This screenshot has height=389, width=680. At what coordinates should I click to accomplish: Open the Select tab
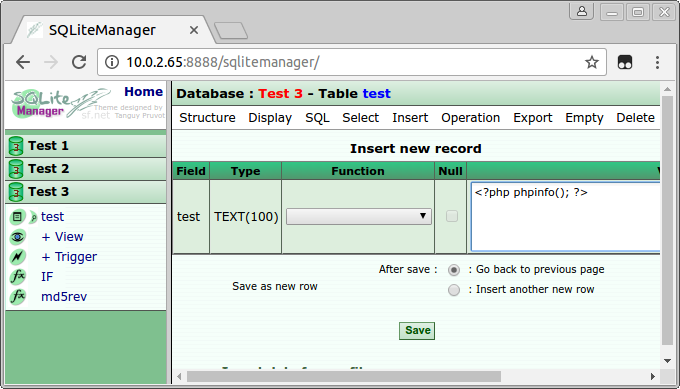pyautogui.click(x=360, y=118)
